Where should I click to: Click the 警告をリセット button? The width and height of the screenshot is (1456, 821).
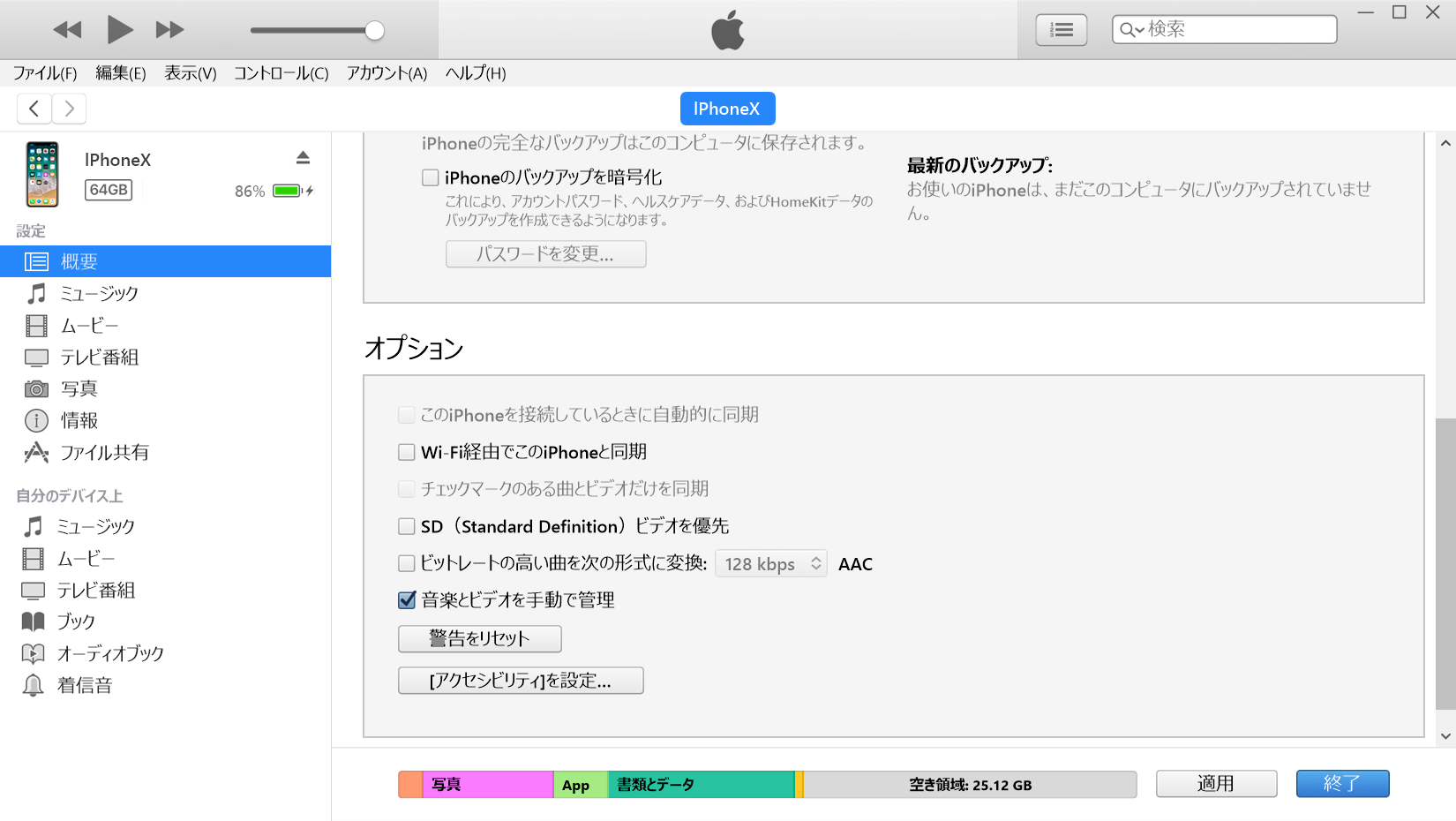click(480, 638)
